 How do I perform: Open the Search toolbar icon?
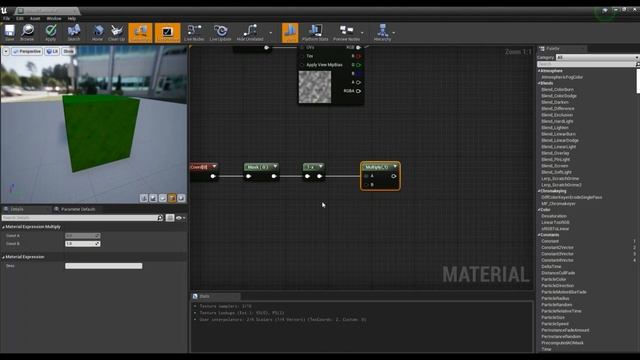point(74,32)
